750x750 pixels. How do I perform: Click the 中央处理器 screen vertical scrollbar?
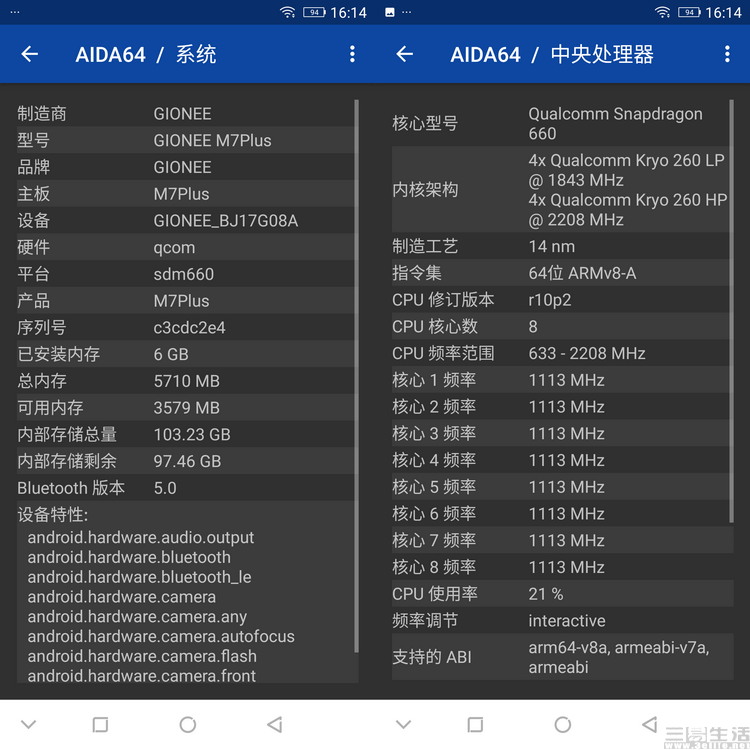click(731, 311)
